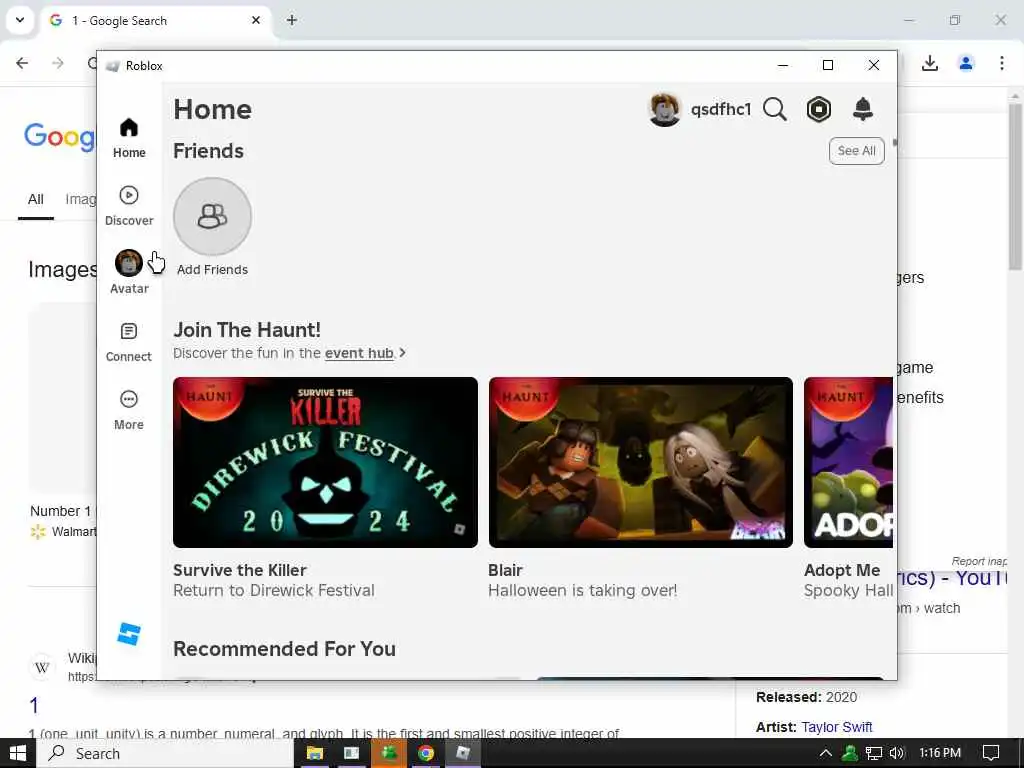Go forward in Chrome

58,63
